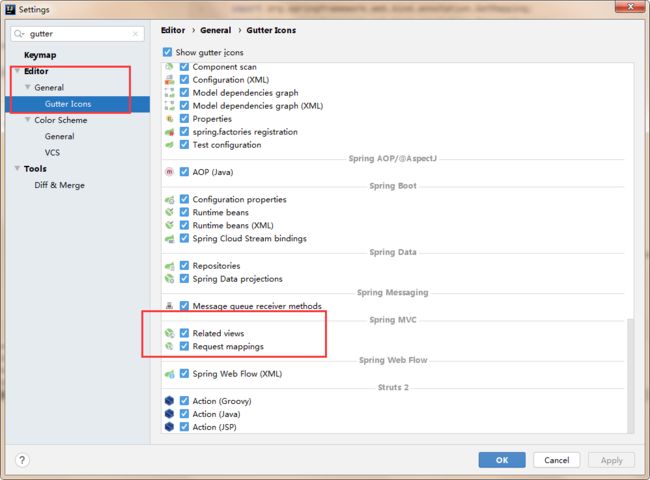Click the Test configuration label
Screen dimensions: 650x480
[x=227, y=145]
